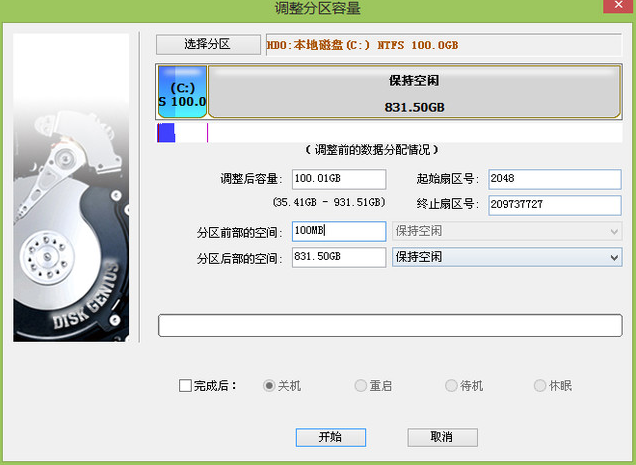Screen dimensions: 636x465
Task: Click the 调整后容量 input field
Action: (x=339, y=179)
